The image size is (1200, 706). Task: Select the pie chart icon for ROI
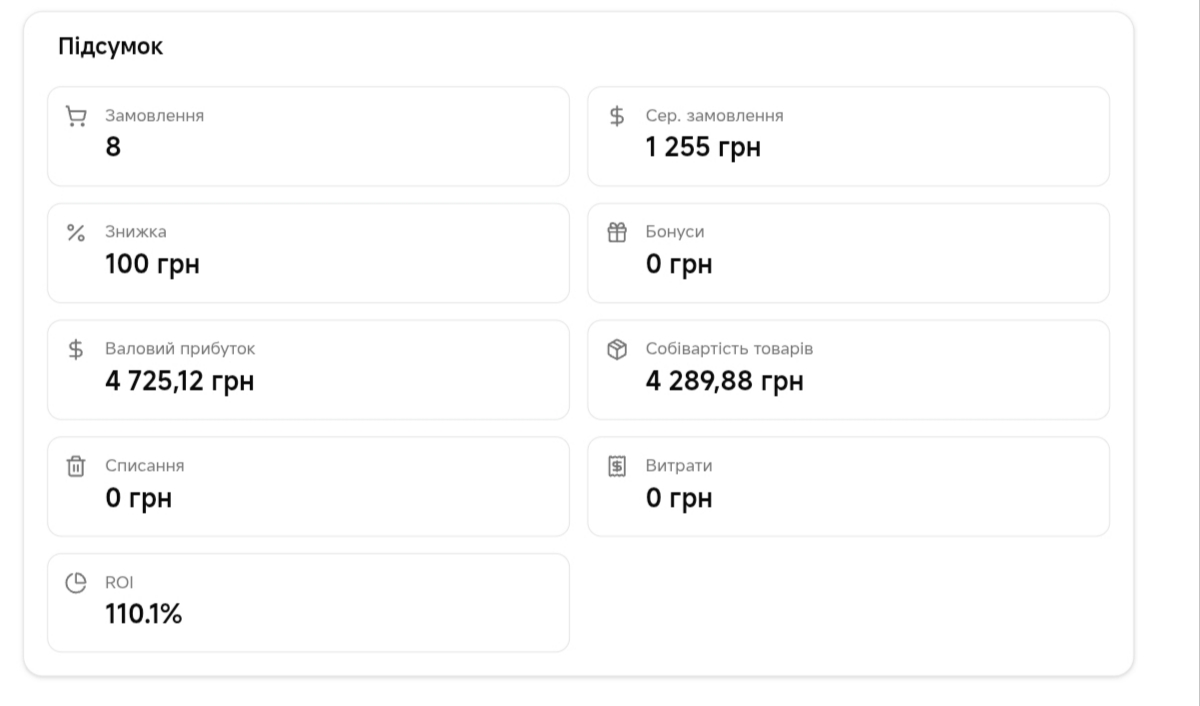point(76,583)
